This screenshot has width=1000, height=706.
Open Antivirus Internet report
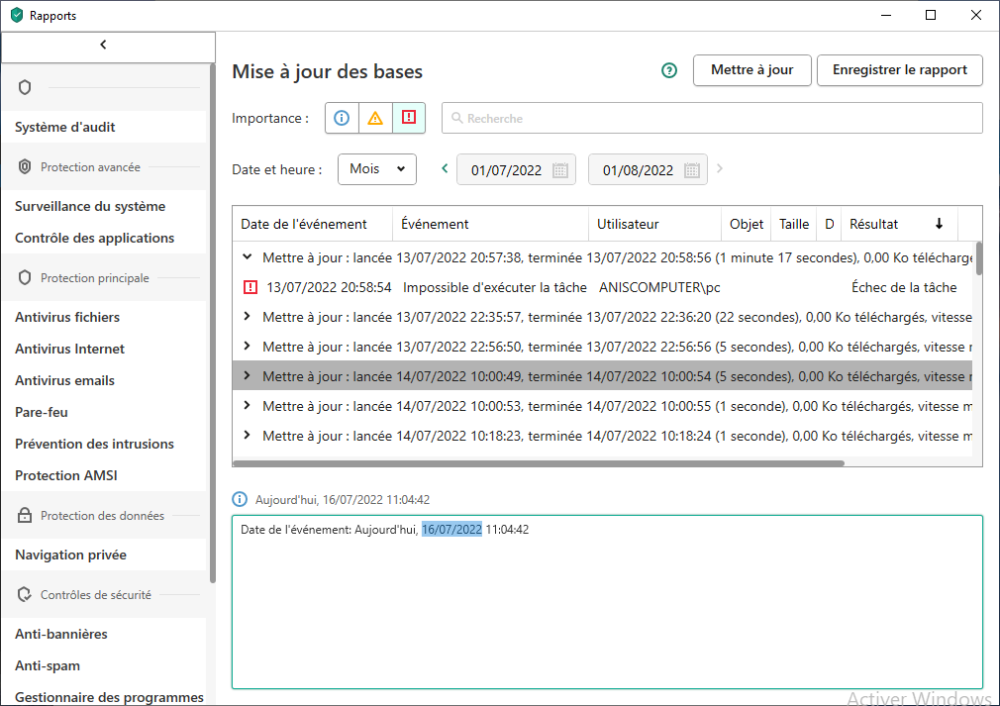click(70, 349)
